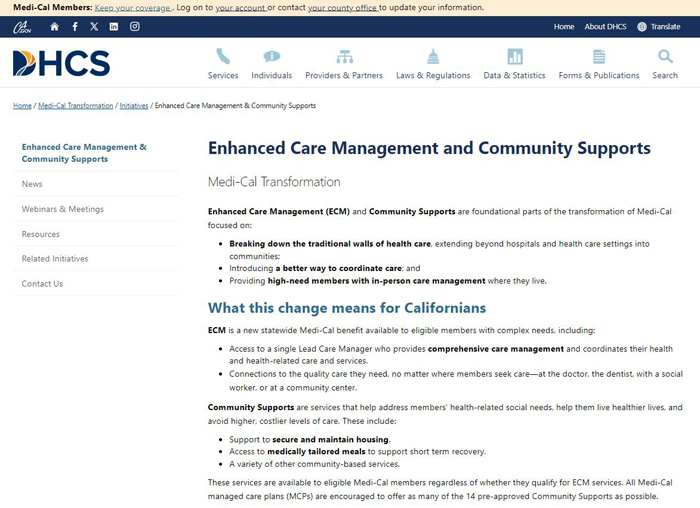The width and height of the screenshot is (700, 508).
Task: Click the DHCS logo
Action: pos(62,63)
